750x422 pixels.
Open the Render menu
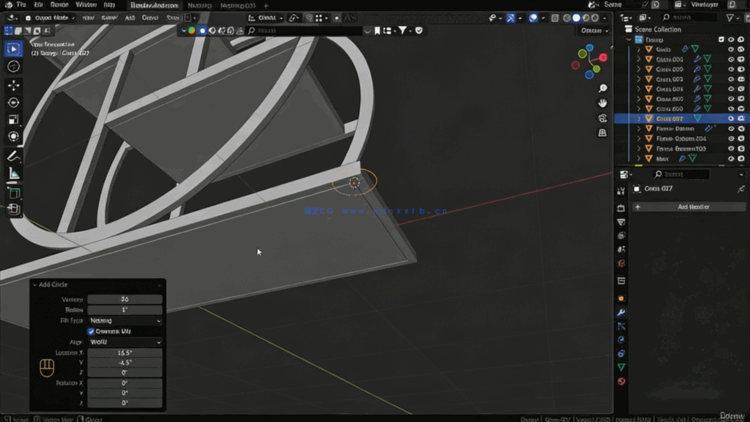click(x=59, y=5)
